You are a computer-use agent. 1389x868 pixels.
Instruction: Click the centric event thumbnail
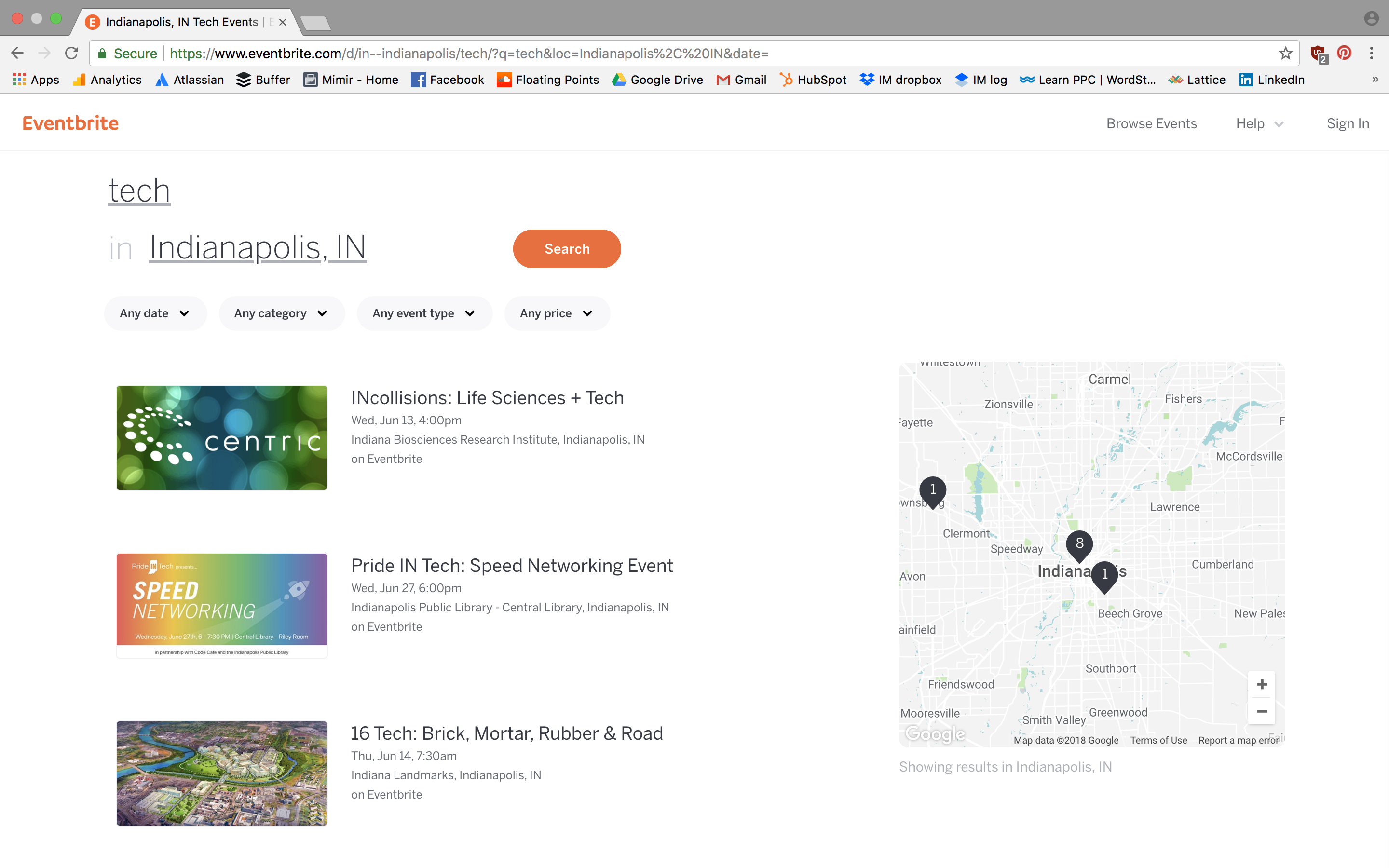(221, 437)
